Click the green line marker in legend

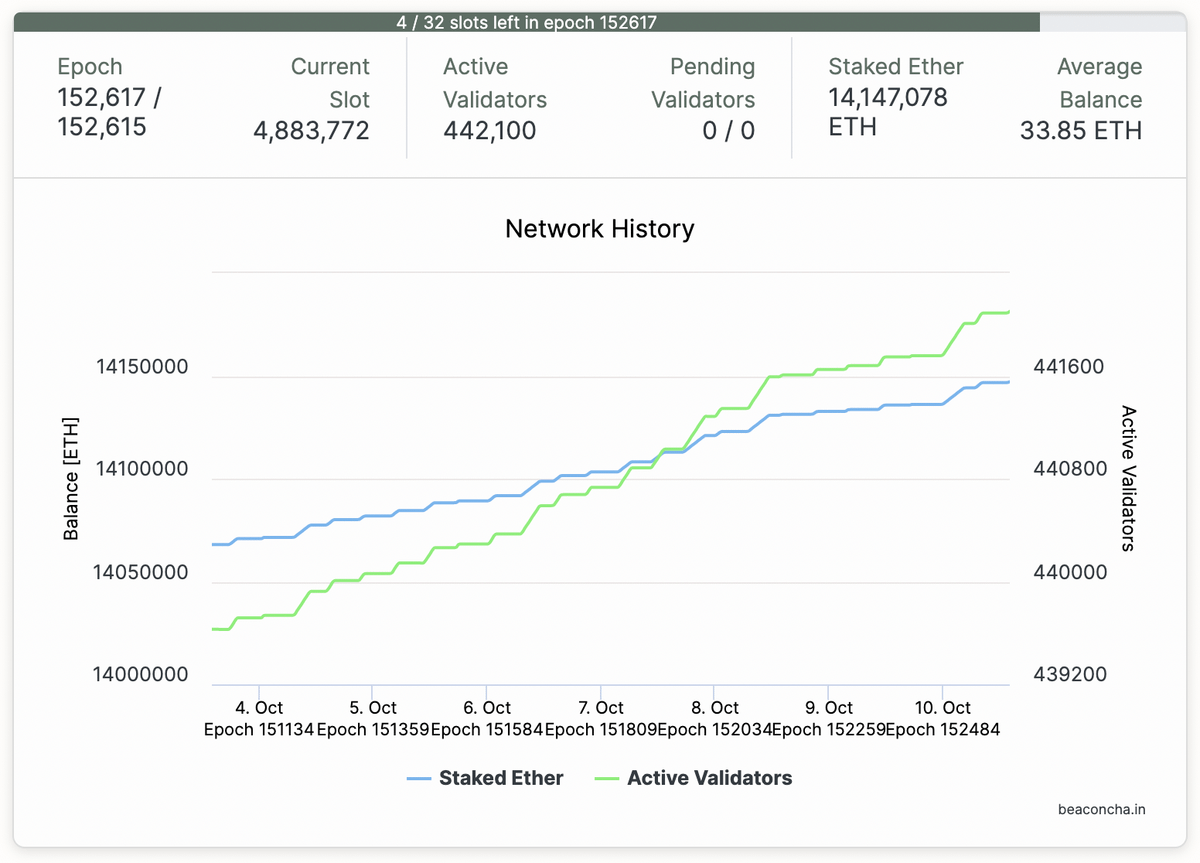(x=607, y=778)
